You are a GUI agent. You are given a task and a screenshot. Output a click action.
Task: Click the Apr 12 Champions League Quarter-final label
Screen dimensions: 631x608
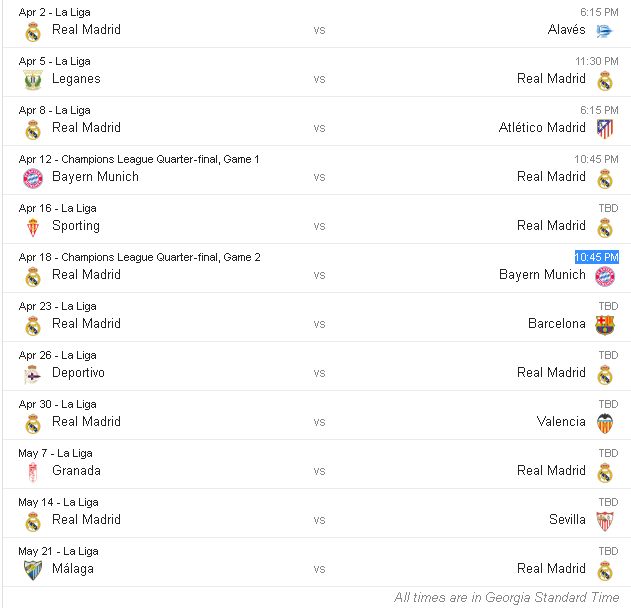139,159
